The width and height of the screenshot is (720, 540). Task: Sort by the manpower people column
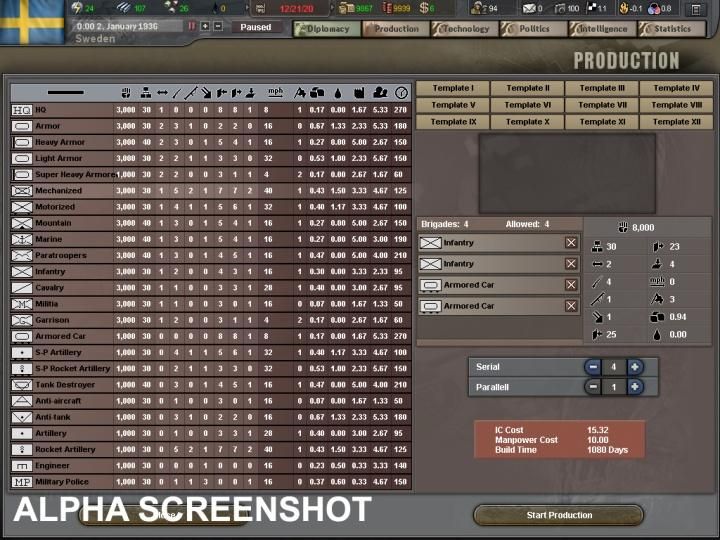(380, 93)
